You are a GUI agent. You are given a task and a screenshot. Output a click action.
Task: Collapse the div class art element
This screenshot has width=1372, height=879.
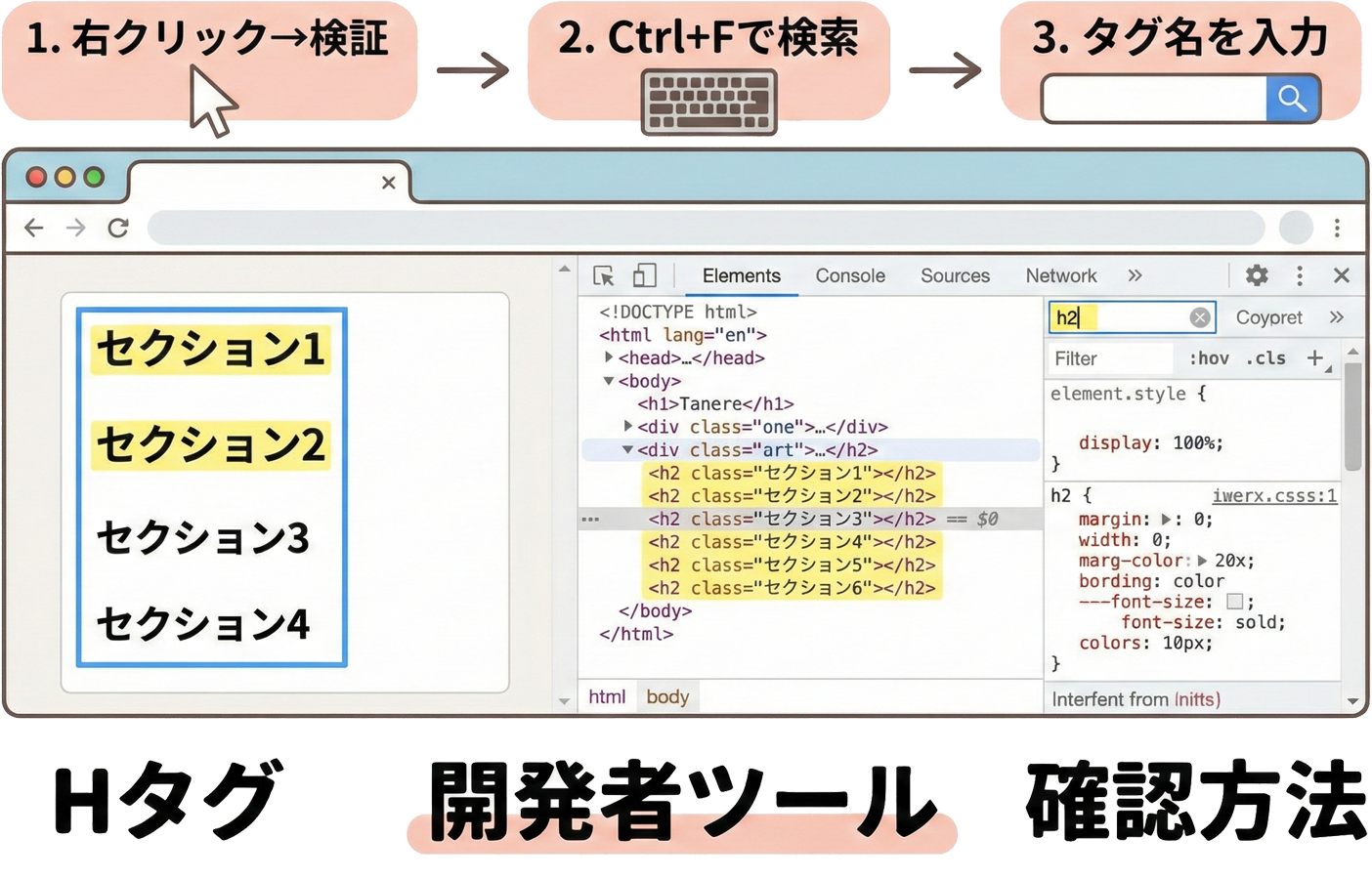(626, 450)
